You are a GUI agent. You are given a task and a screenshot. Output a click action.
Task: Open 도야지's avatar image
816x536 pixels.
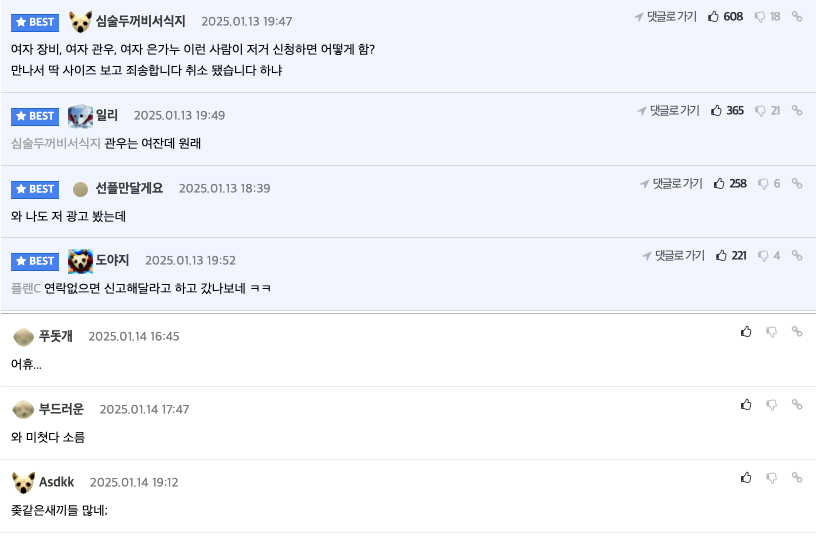[81, 261]
